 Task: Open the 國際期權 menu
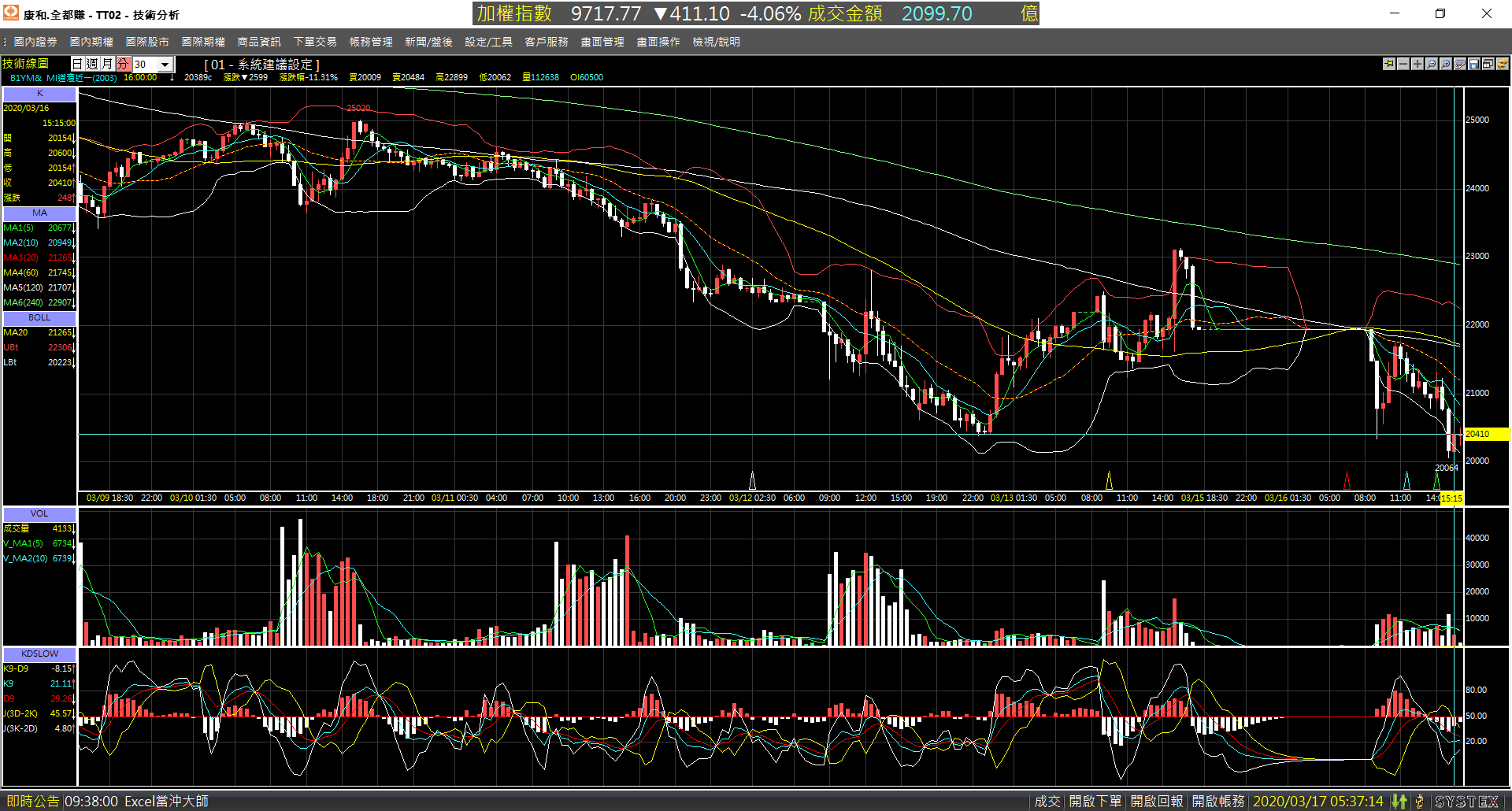click(x=203, y=42)
